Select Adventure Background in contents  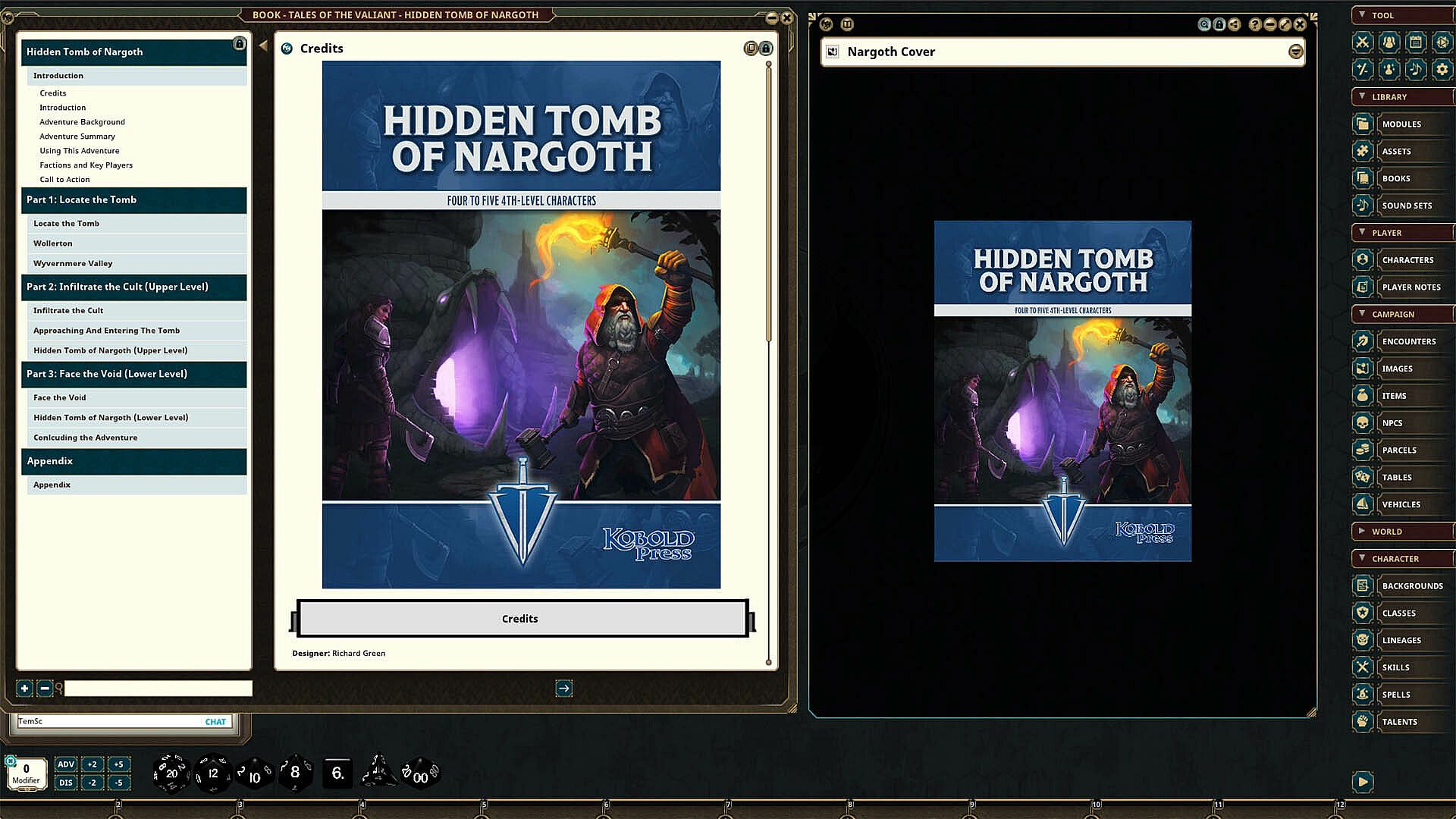pos(82,122)
